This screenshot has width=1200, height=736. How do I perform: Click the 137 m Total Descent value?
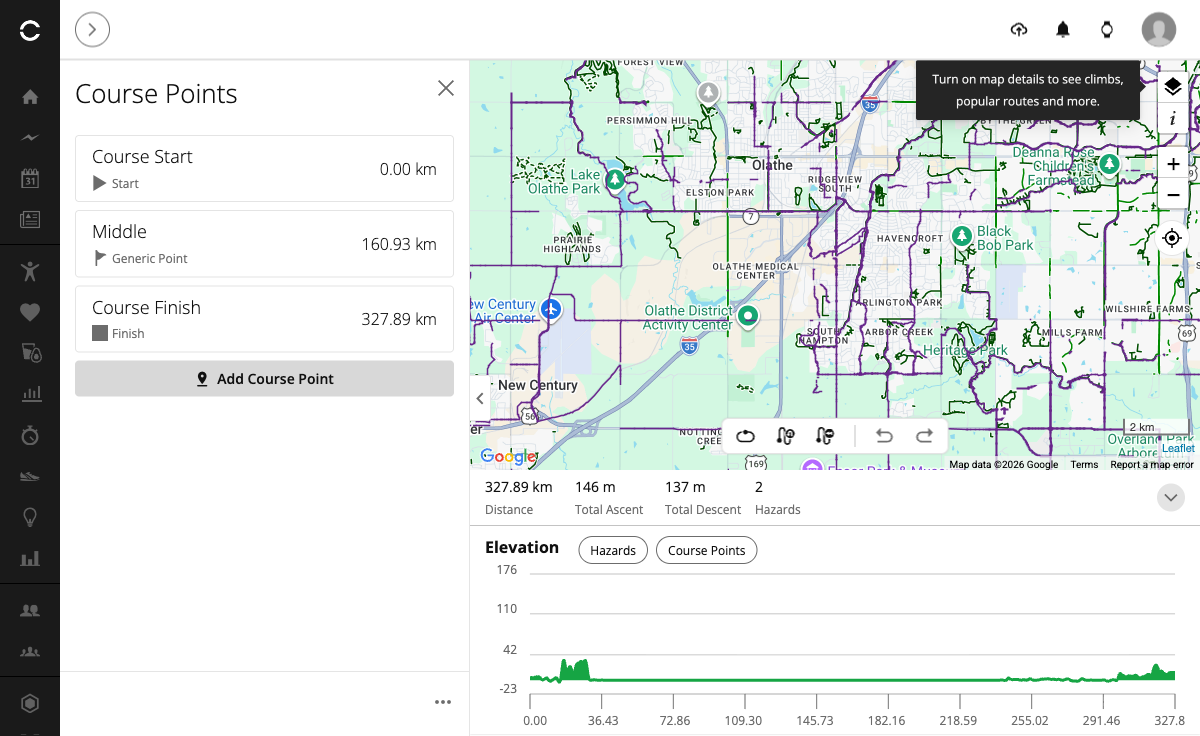click(685, 487)
